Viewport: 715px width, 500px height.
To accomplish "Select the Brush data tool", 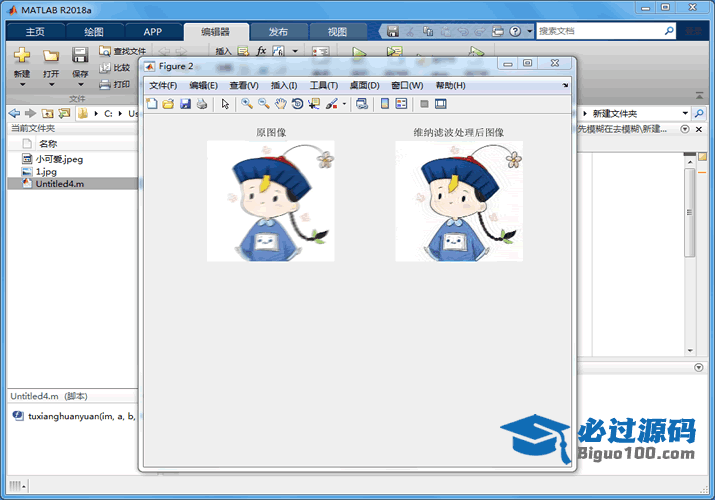I will [x=332, y=104].
